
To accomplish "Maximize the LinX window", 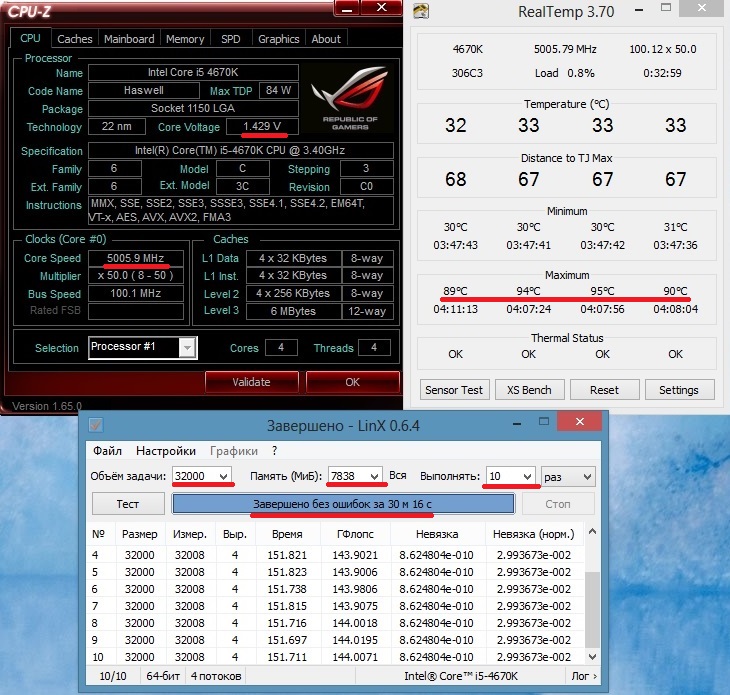I will pyautogui.click(x=544, y=421).
